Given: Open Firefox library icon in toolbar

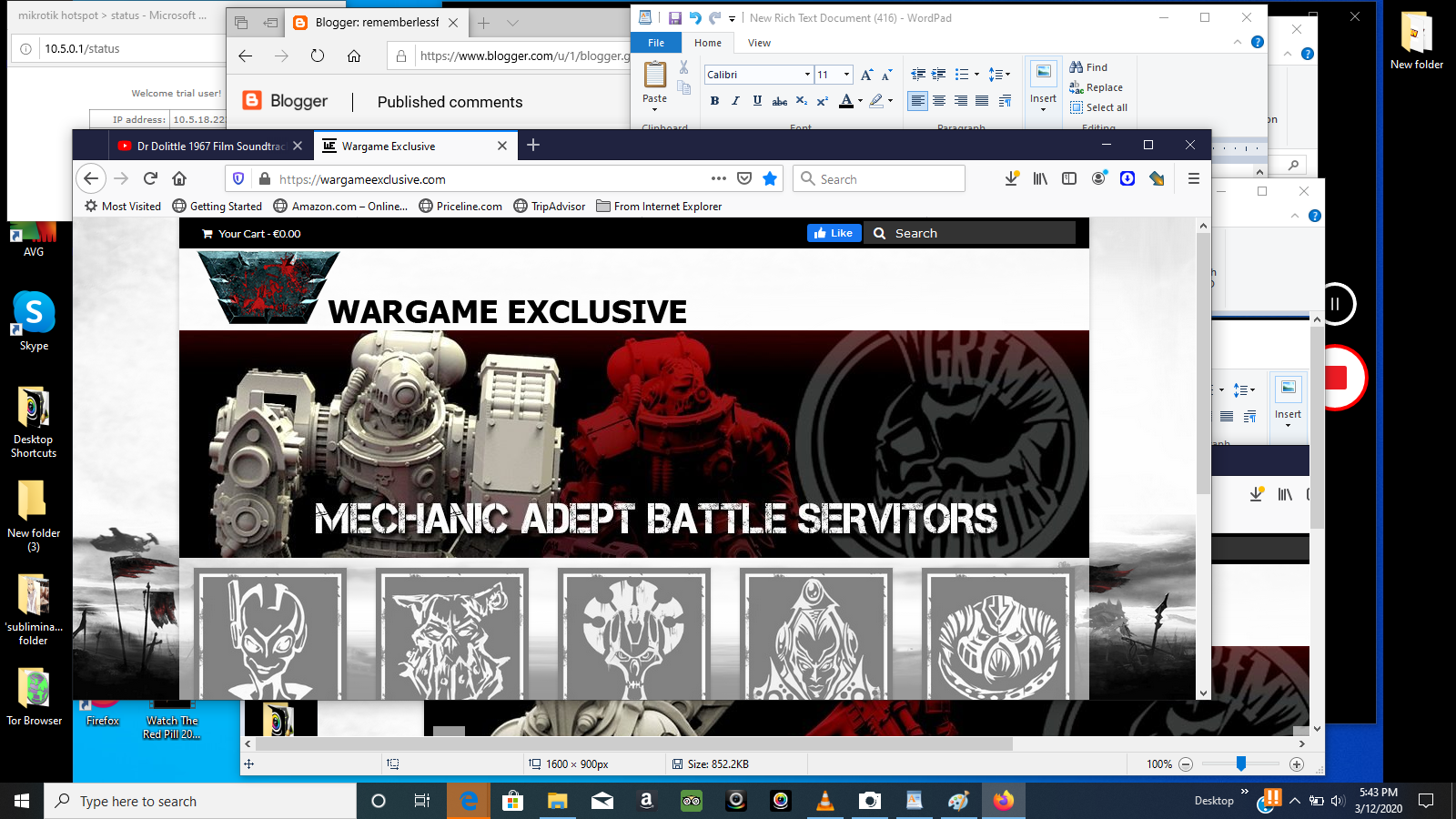Looking at the screenshot, I should (1040, 178).
